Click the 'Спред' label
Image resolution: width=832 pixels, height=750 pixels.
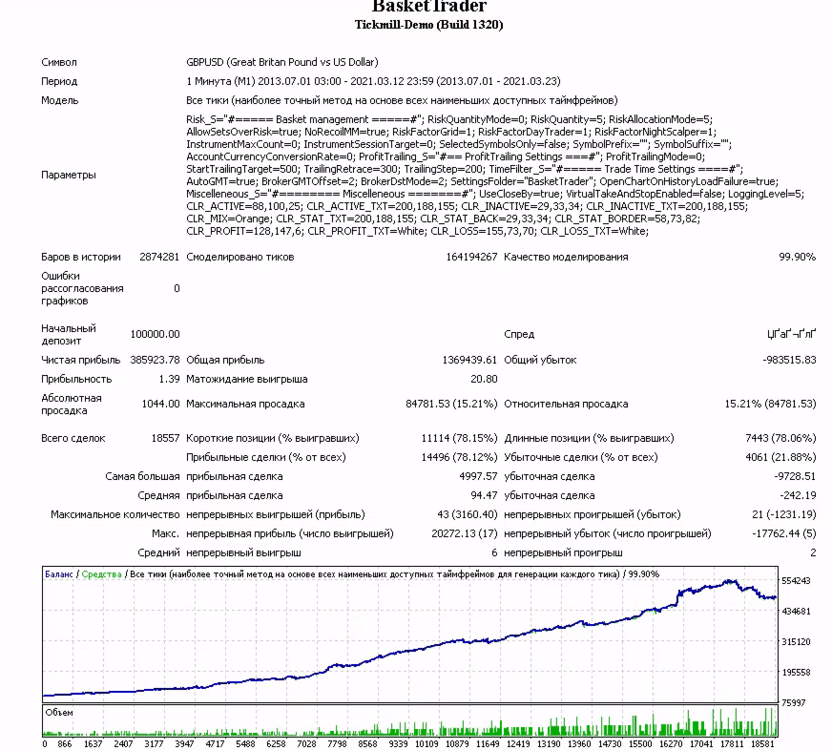pos(519,334)
